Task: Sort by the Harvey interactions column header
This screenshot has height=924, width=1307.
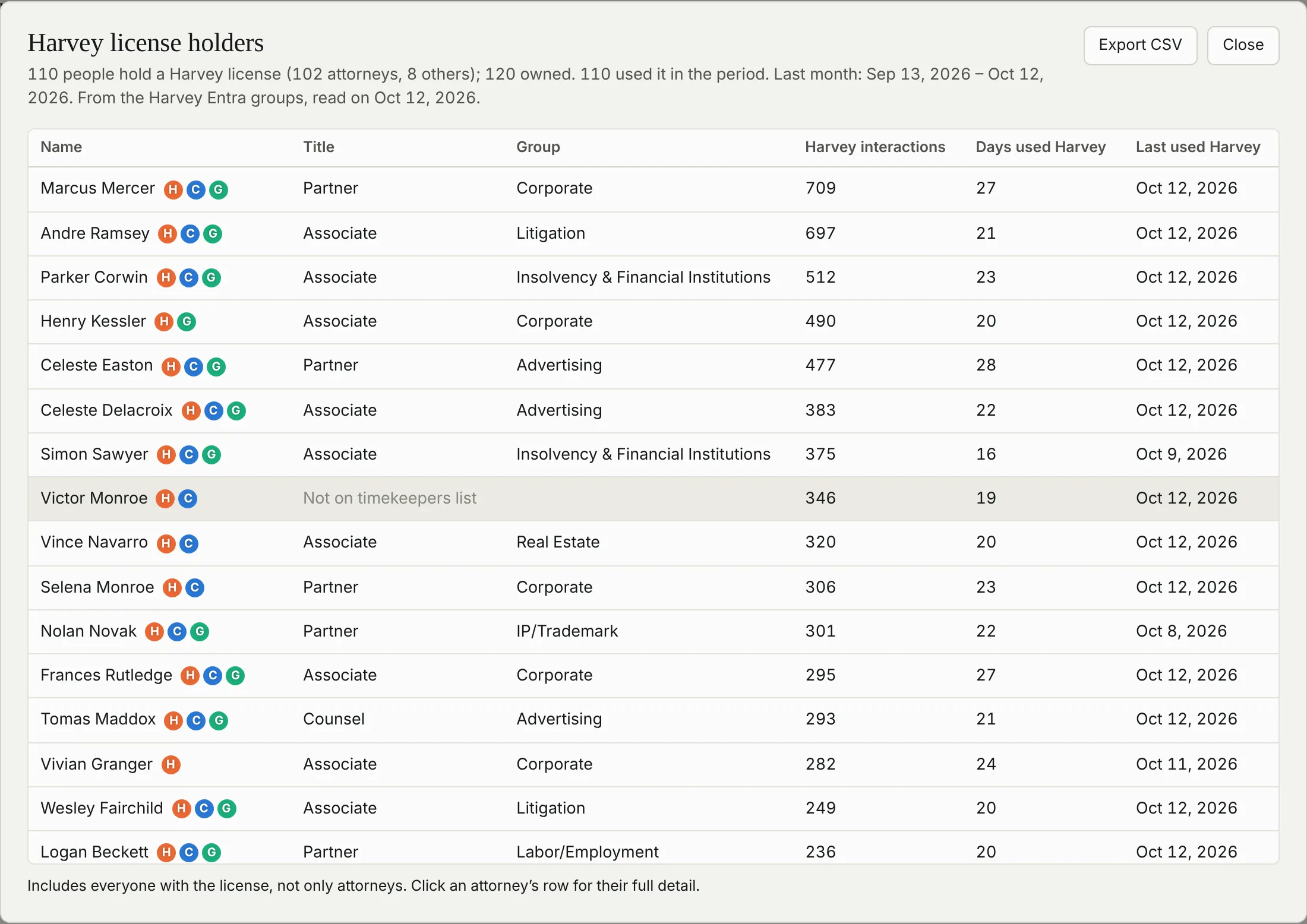Action: click(x=875, y=147)
